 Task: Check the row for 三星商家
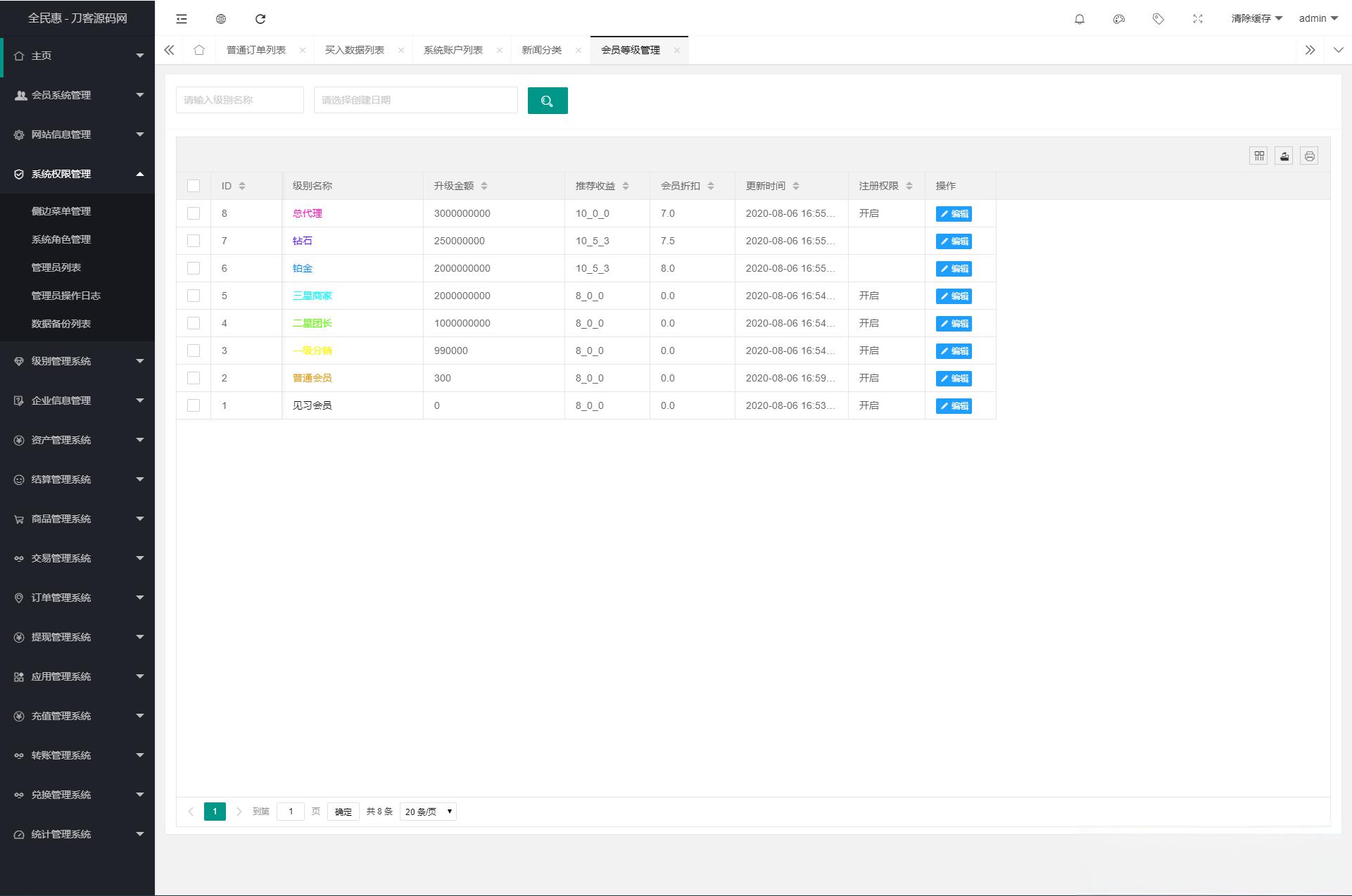(x=194, y=296)
